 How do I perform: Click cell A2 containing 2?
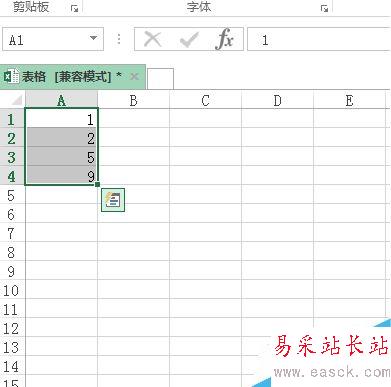(x=61, y=137)
